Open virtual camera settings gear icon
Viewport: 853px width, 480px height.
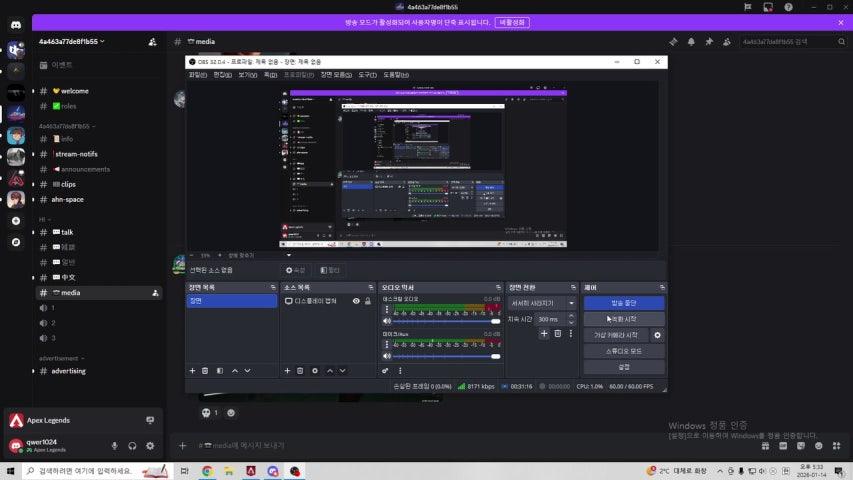coord(657,335)
